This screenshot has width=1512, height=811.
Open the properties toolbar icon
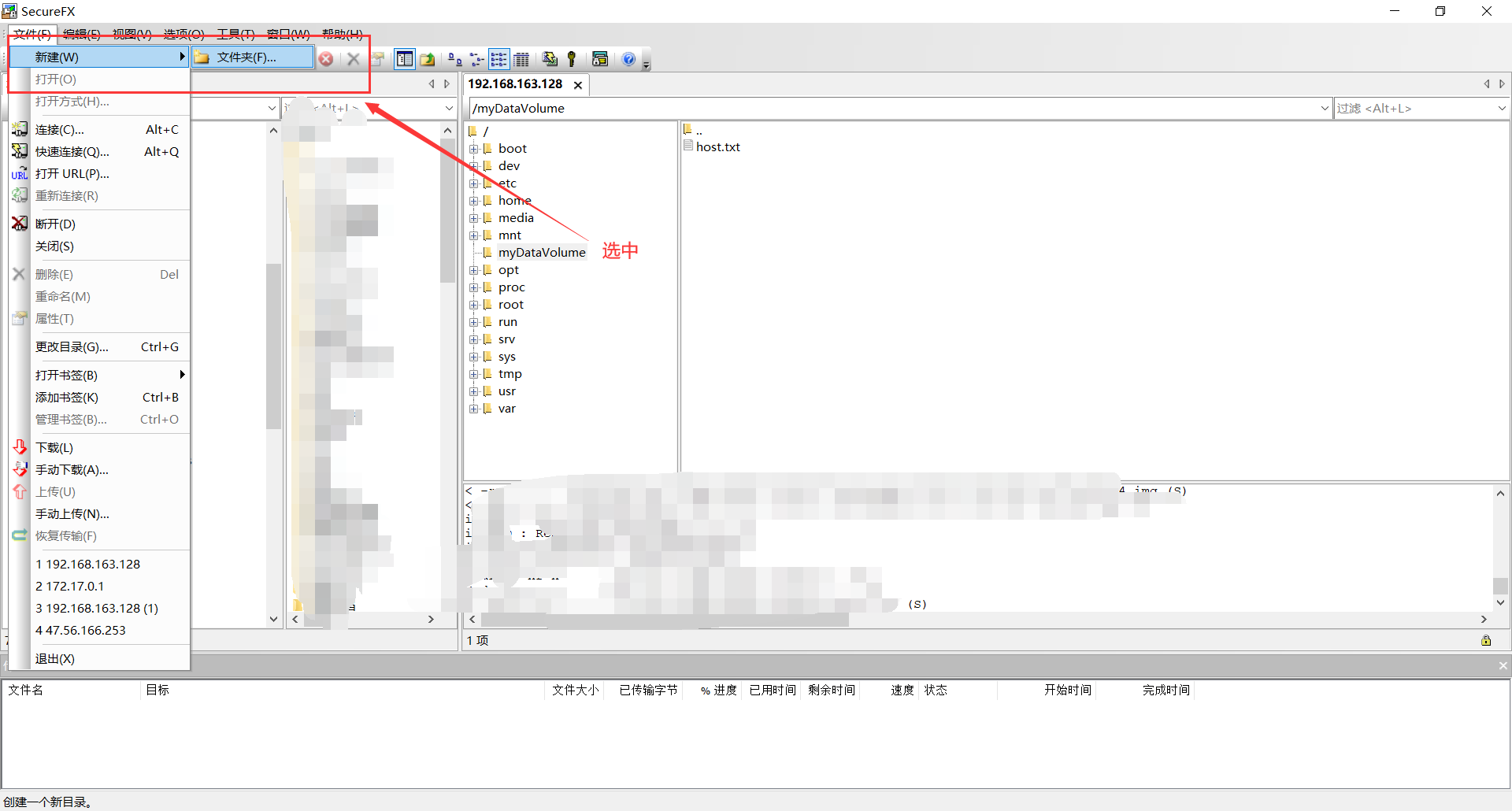click(x=378, y=59)
